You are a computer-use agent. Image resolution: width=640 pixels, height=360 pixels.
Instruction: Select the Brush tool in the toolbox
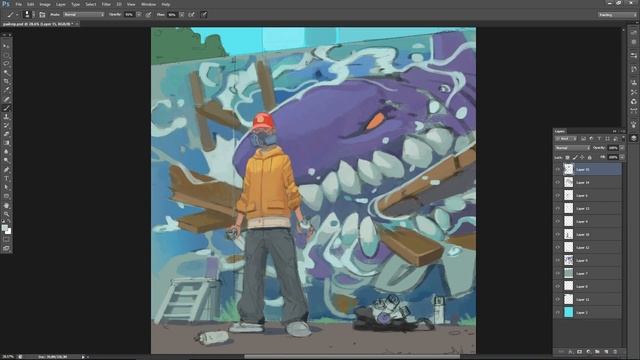[x=6, y=108]
